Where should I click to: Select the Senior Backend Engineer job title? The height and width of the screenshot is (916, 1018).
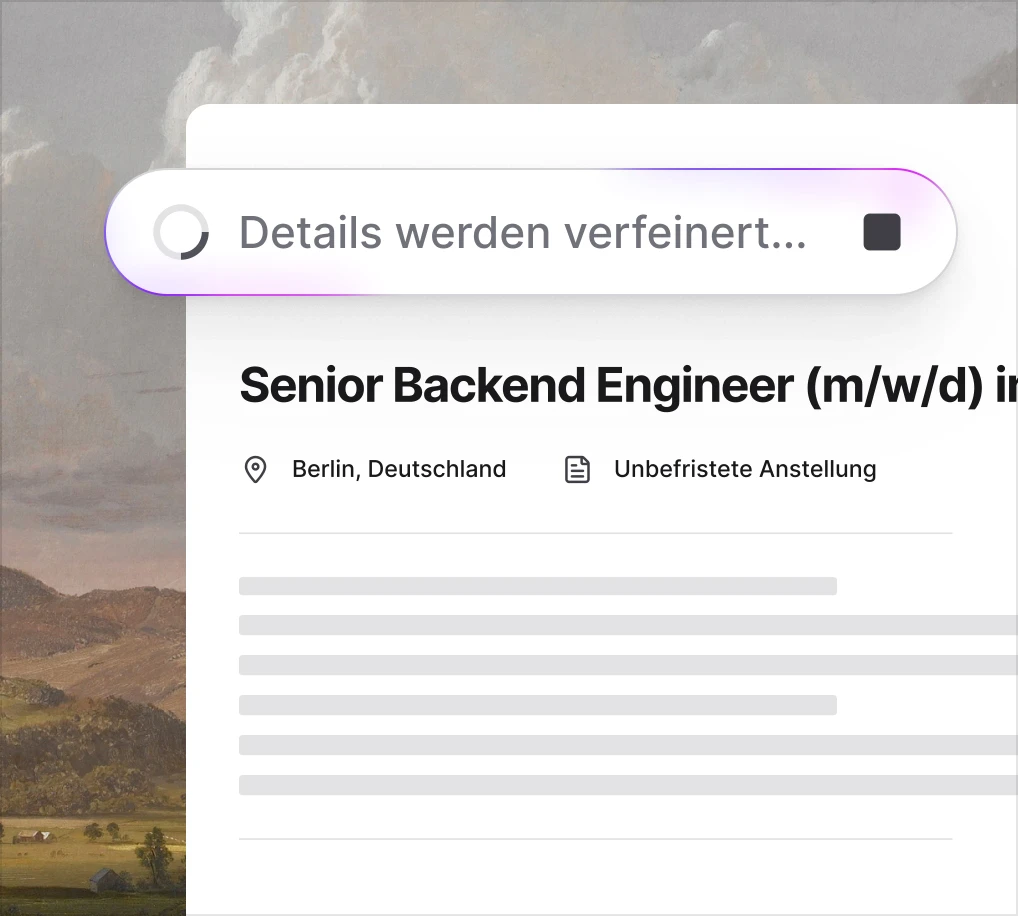(x=628, y=385)
